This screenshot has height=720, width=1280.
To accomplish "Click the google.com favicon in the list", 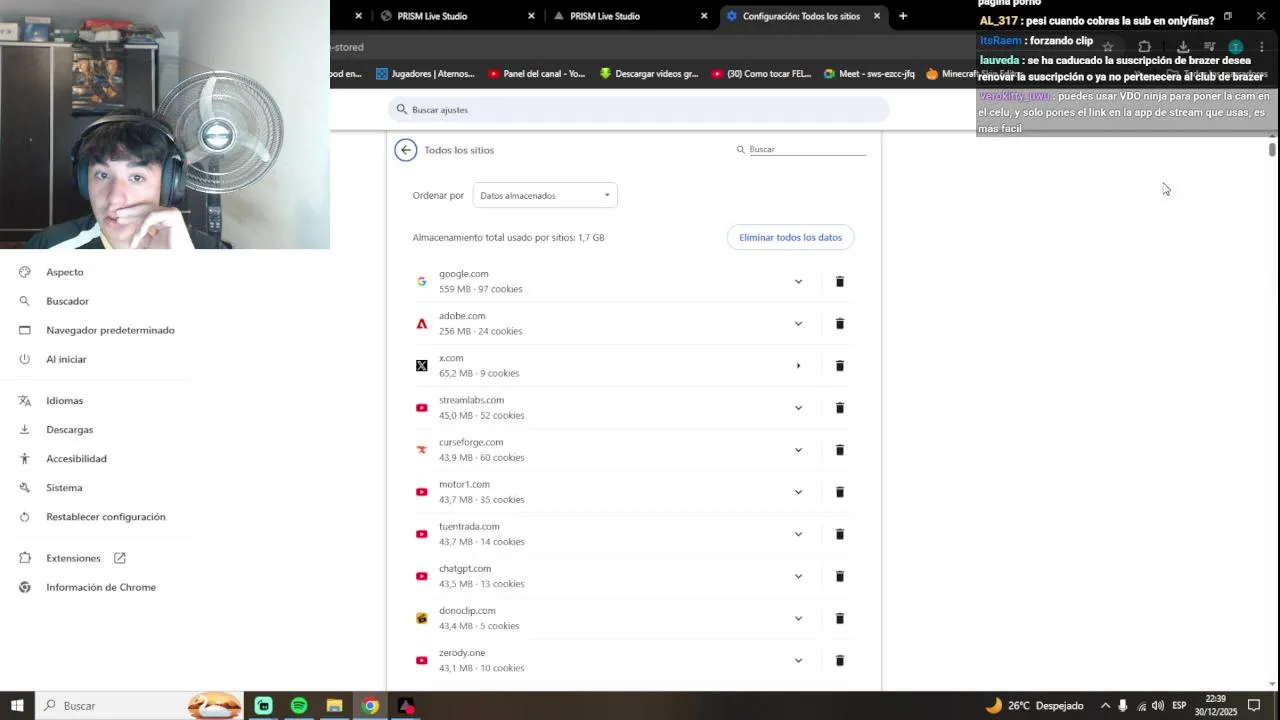I will pos(422,282).
